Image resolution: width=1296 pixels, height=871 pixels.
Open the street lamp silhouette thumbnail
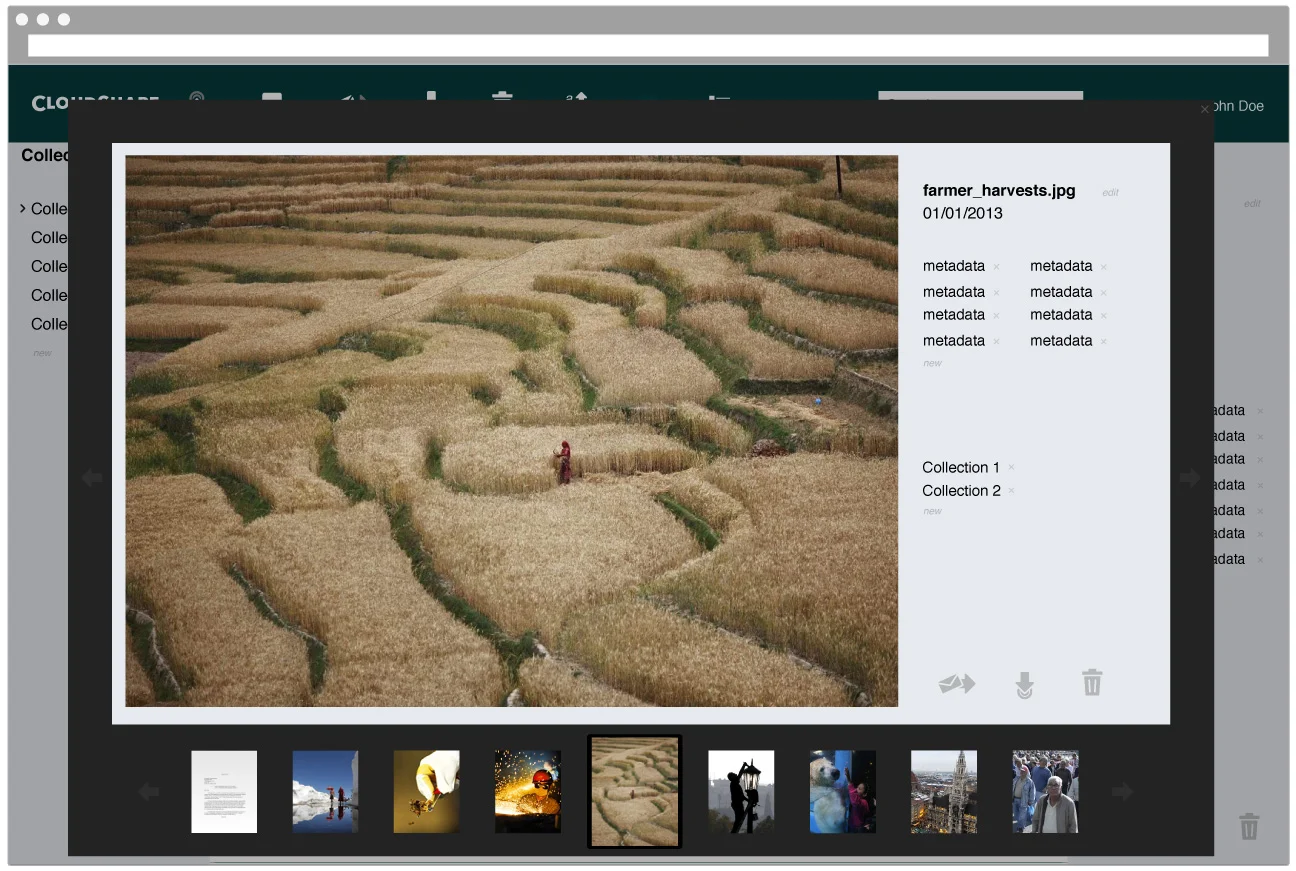pos(741,792)
